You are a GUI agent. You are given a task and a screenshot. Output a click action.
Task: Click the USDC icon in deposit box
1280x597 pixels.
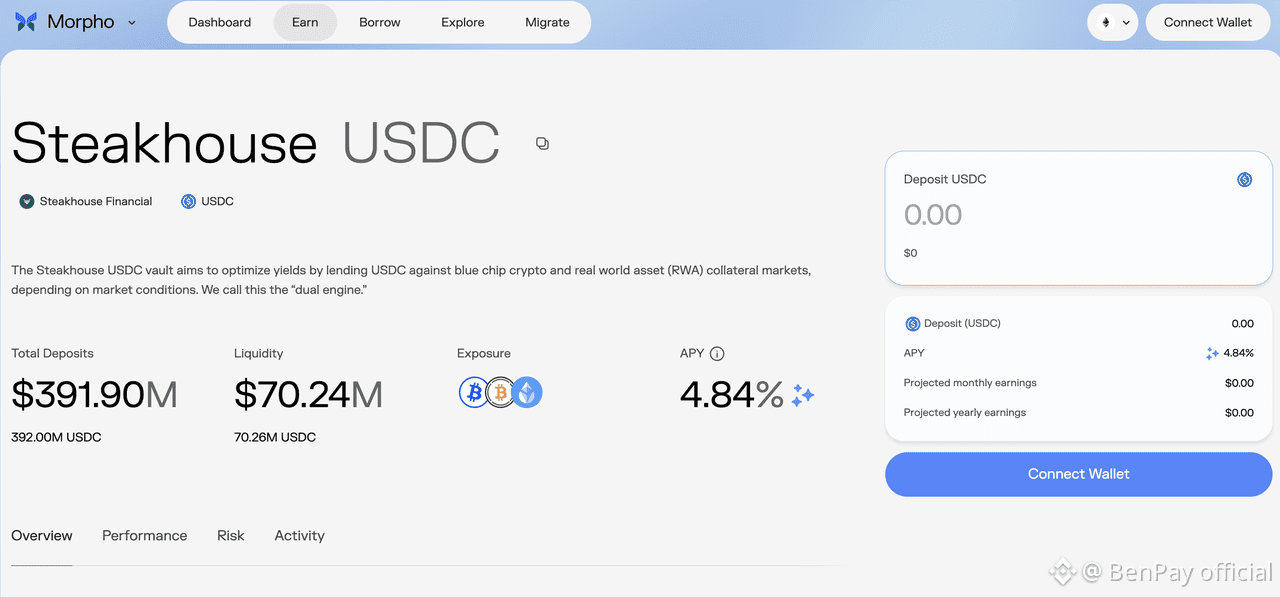coord(1244,180)
